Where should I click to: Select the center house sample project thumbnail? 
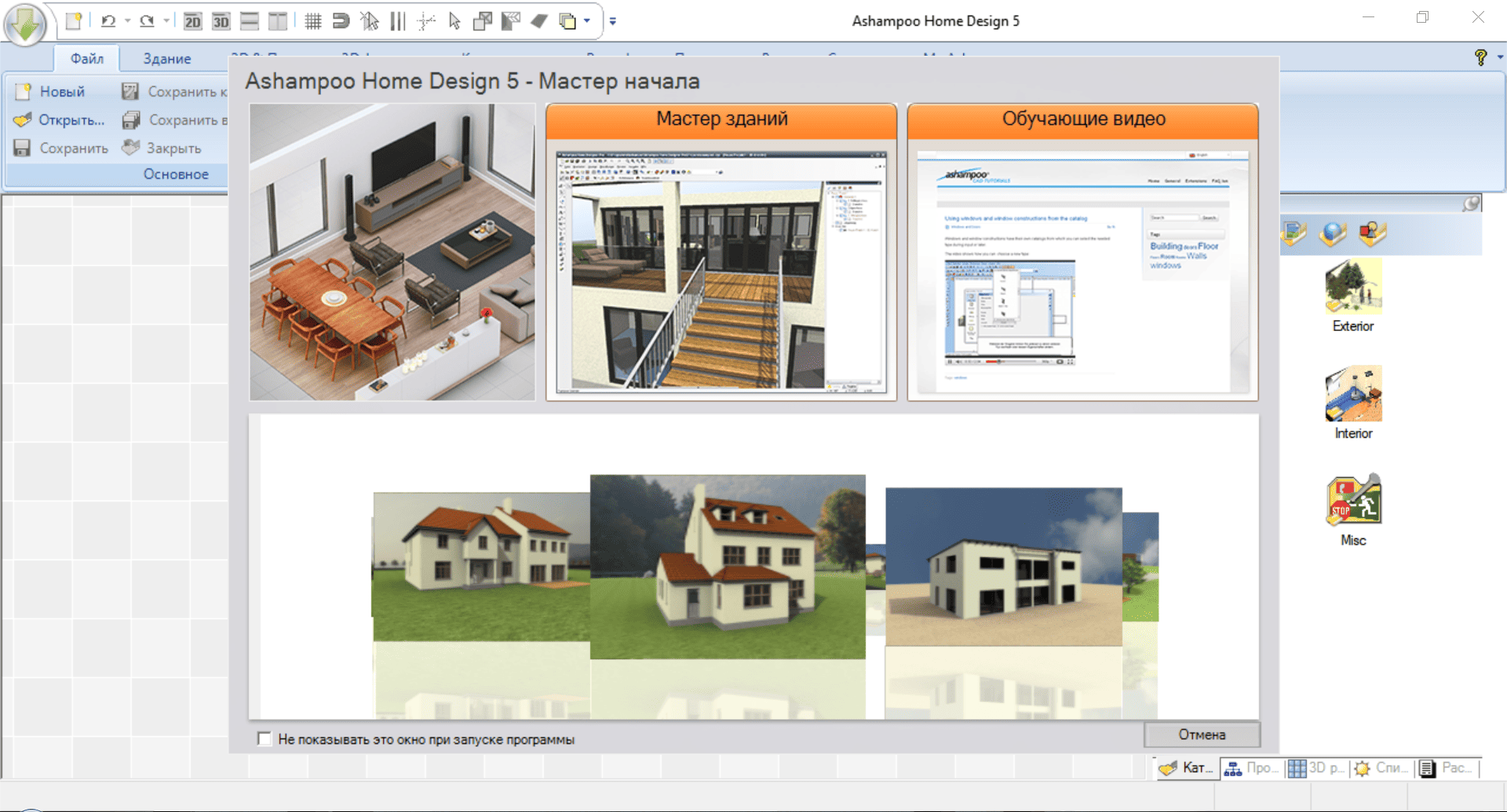point(728,566)
